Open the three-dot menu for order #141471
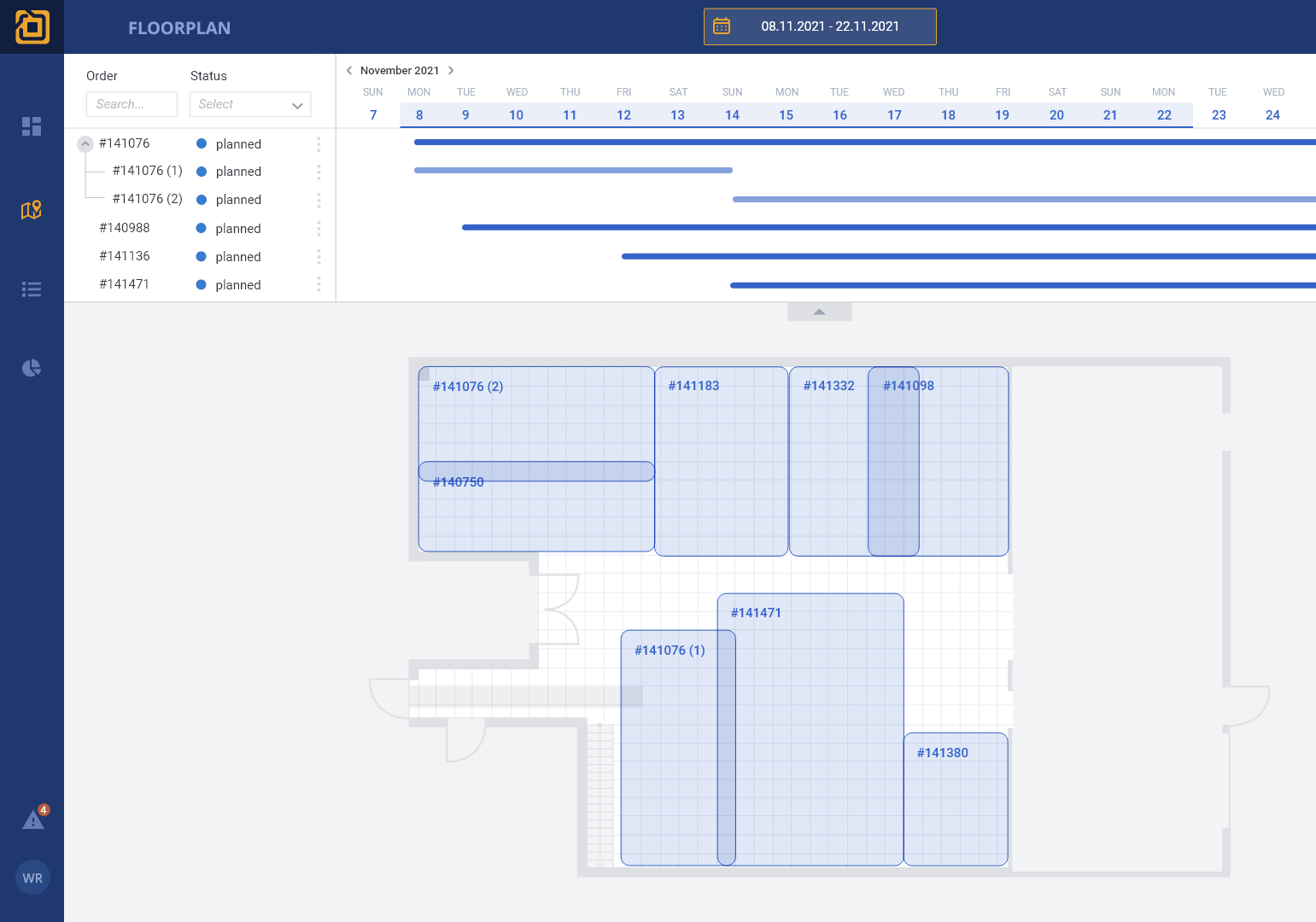The image size is (1316, 922). [x=319, y=285]
